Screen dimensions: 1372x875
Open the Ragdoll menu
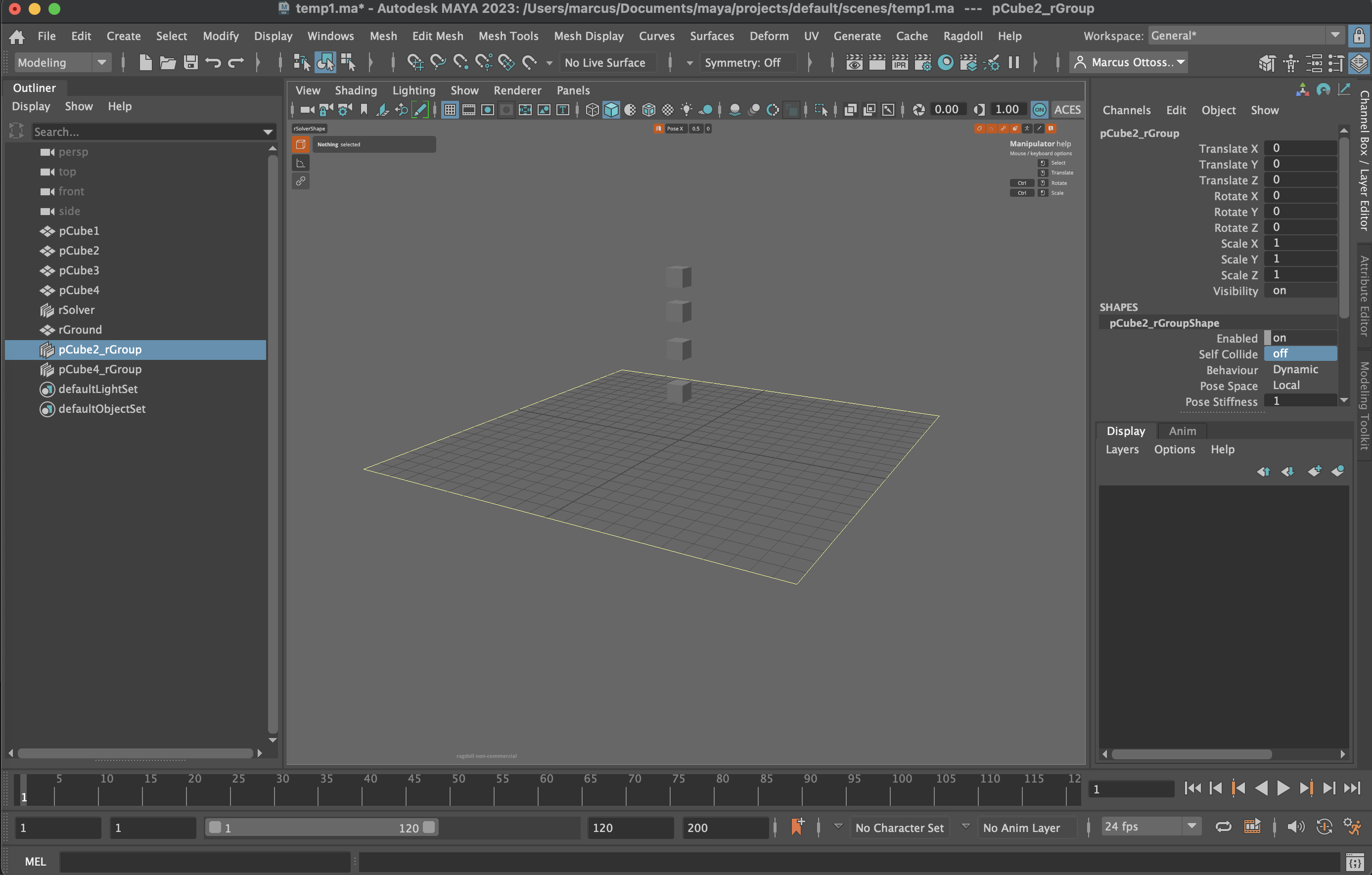pos(962,36)
